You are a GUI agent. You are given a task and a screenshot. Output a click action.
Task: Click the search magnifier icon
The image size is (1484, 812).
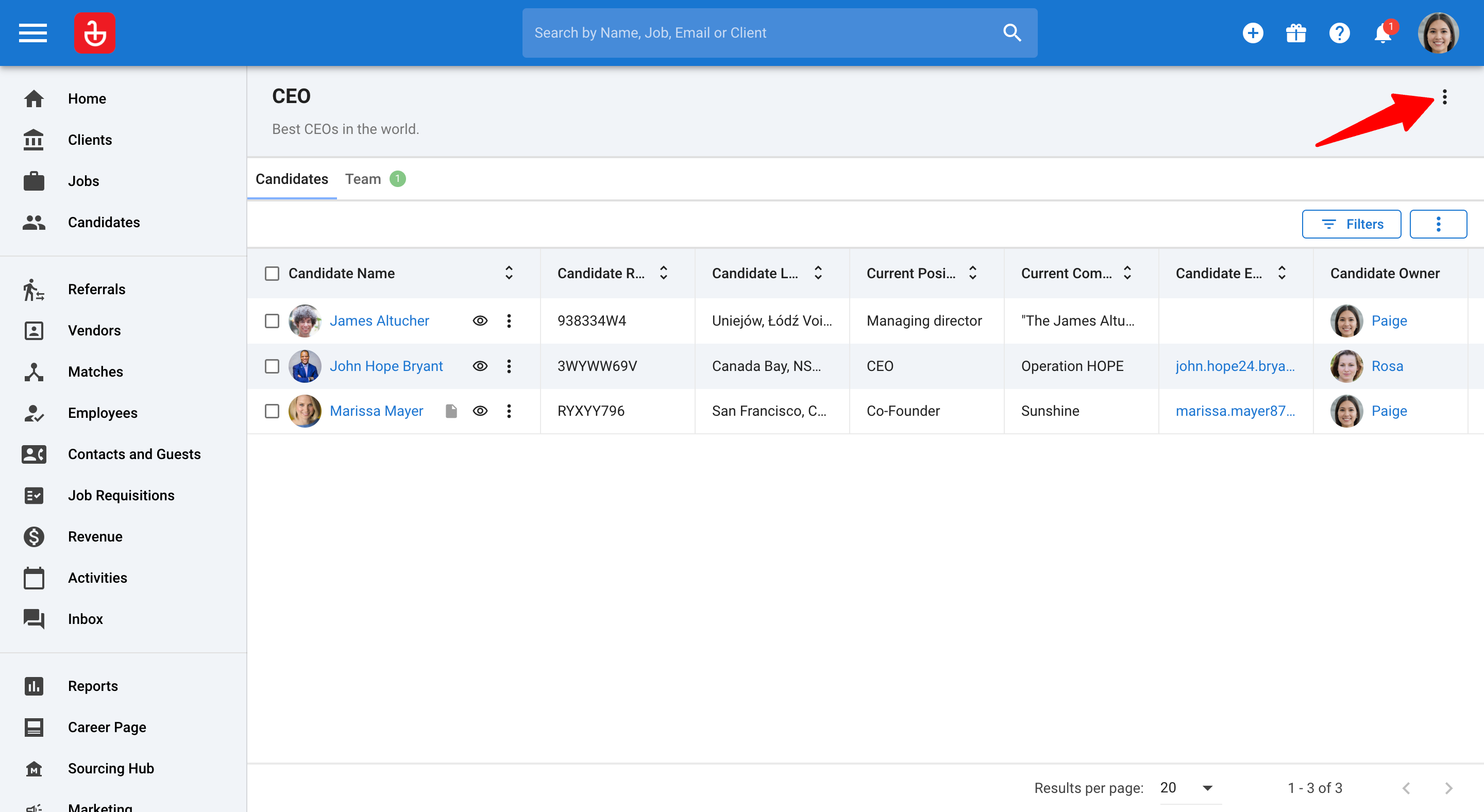1012,33
